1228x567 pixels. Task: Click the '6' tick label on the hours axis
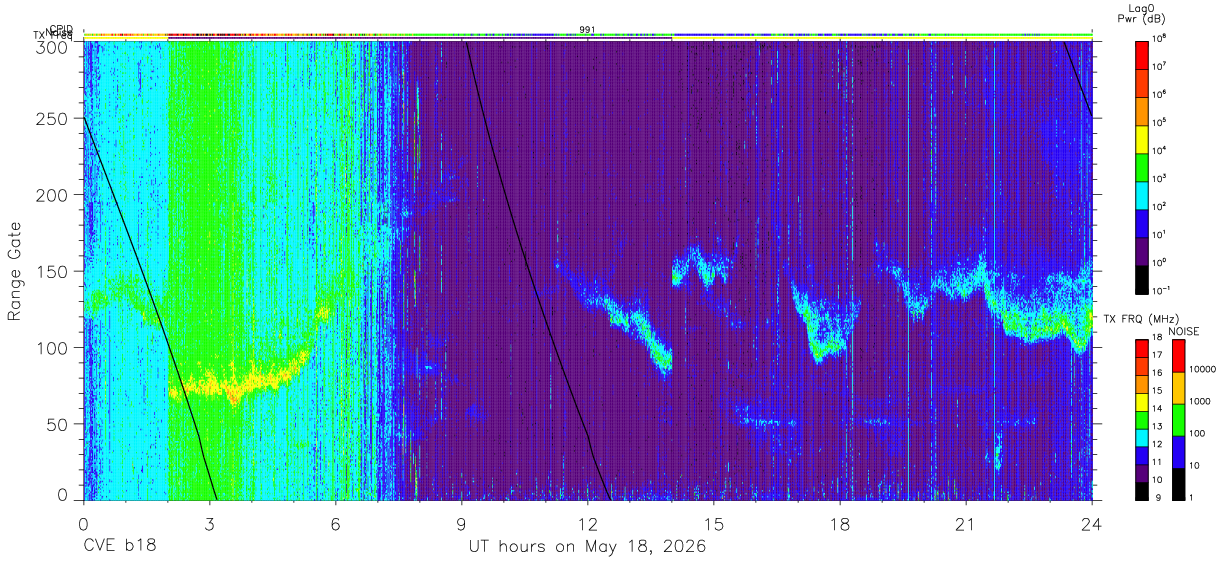[x=336, y=524]
